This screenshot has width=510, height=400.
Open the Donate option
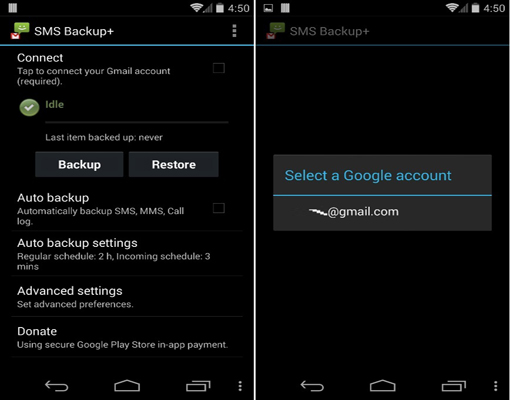(127, 337)
